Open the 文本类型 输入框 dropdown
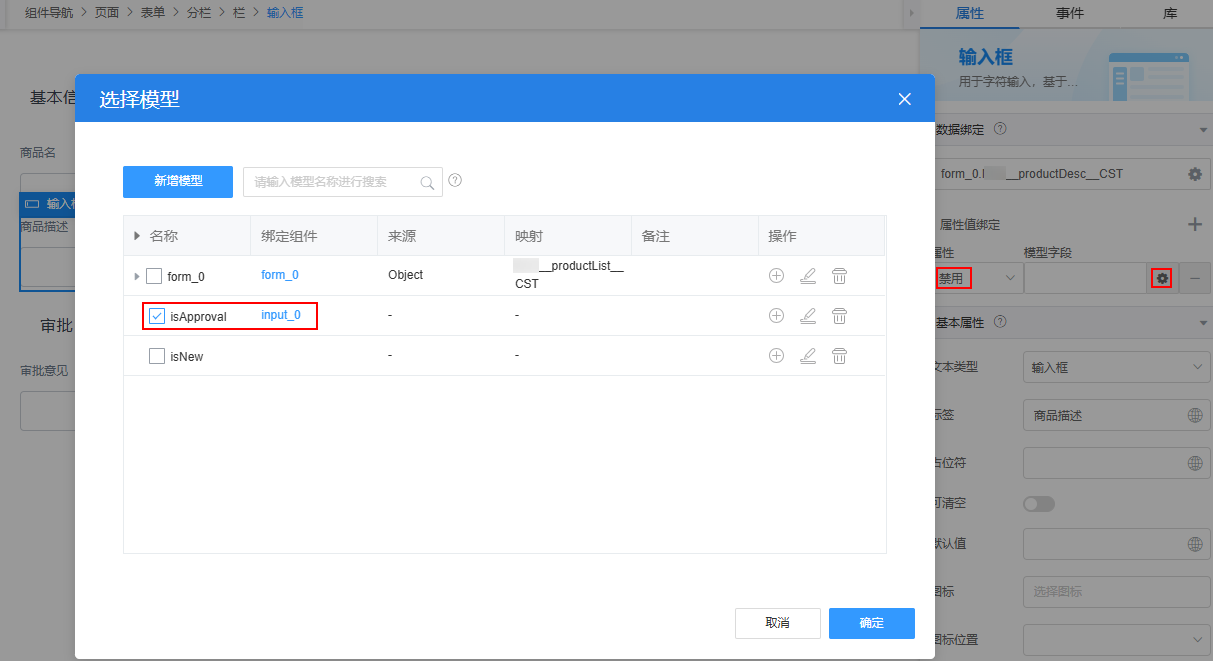Viewport: 1213px width, 661px height. click(1117, 367)
